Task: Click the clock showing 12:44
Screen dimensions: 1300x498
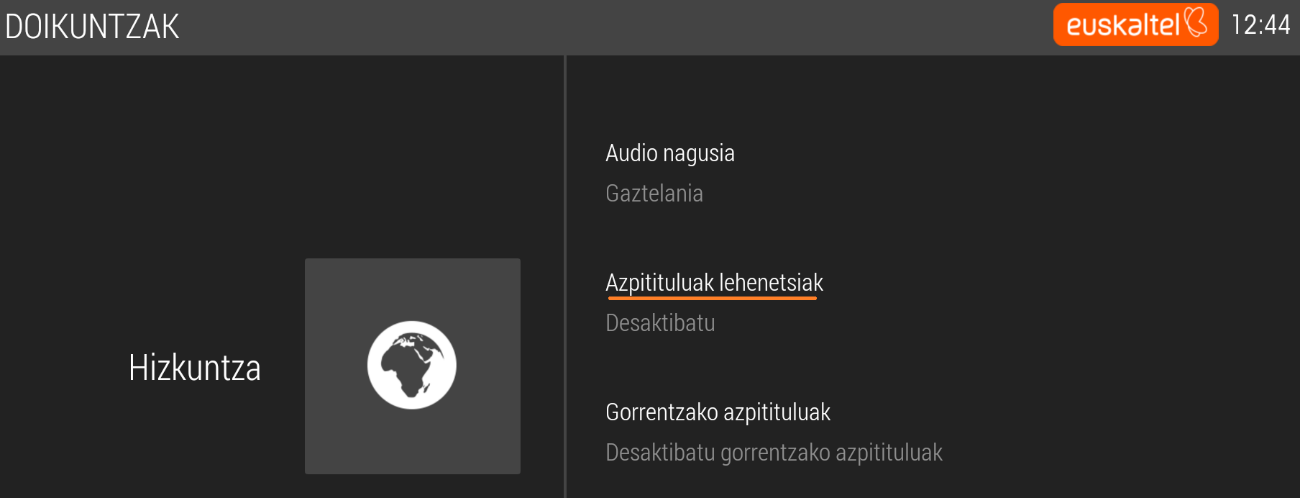Action: click(x=1260, y=26)
